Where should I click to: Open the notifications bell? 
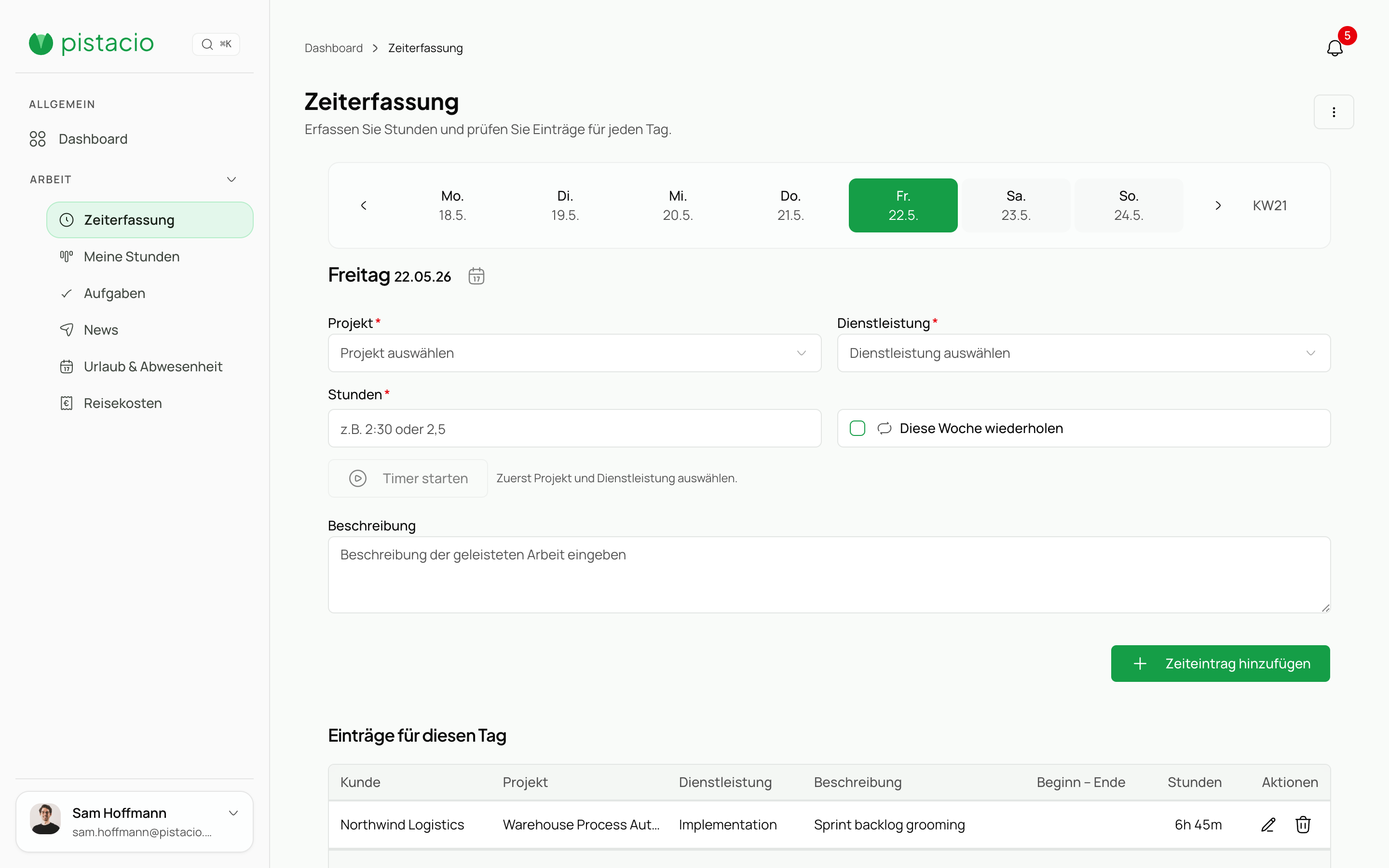[1335, 48]
